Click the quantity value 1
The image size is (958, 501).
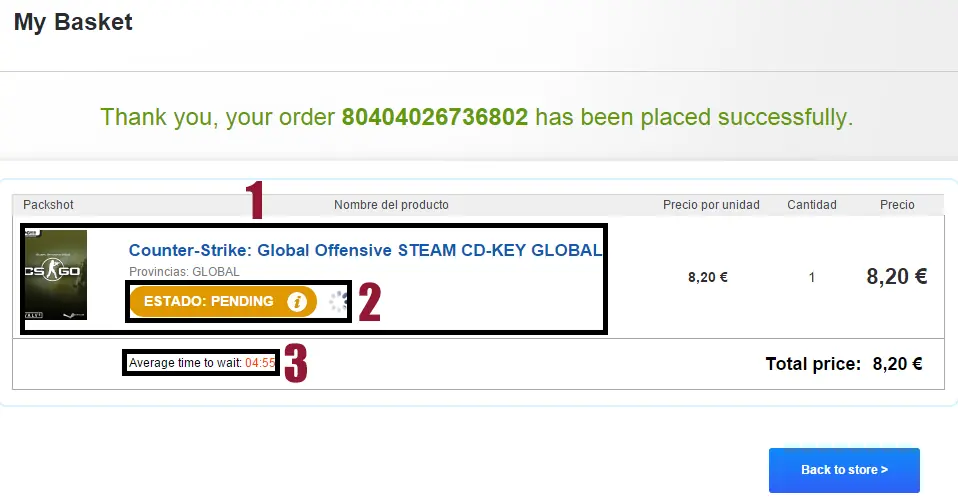click(x=811, y=277)
